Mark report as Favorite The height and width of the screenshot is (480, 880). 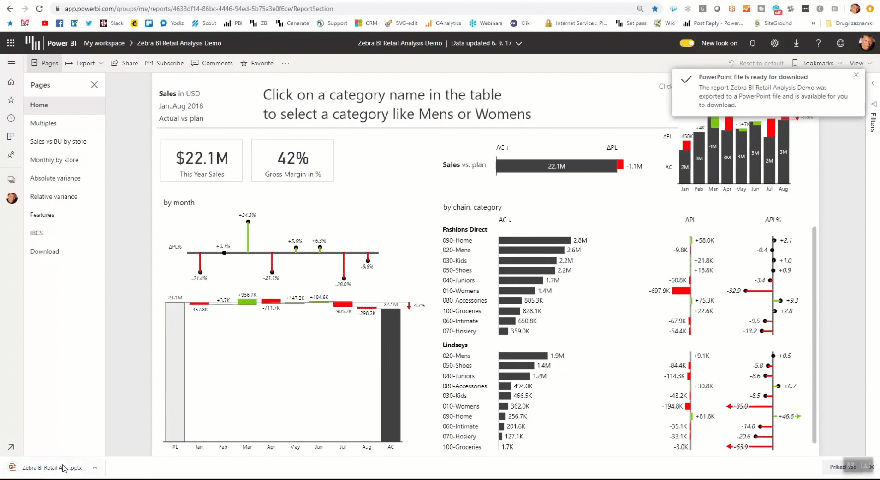[257, 63]
